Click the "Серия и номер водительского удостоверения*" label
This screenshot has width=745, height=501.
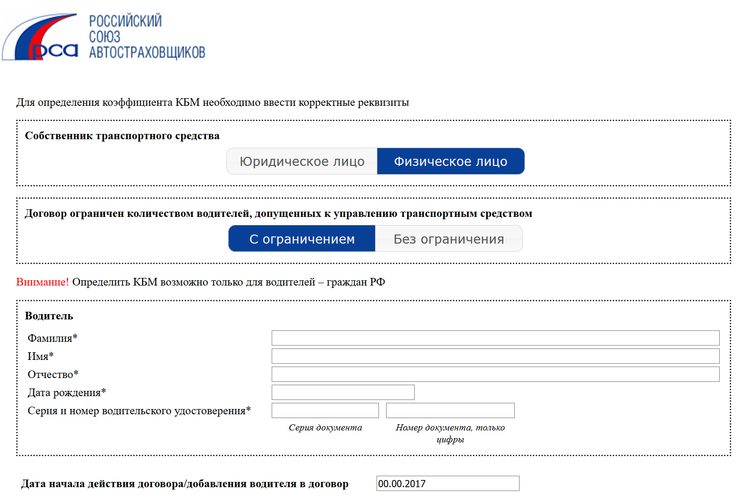[139, 410]
